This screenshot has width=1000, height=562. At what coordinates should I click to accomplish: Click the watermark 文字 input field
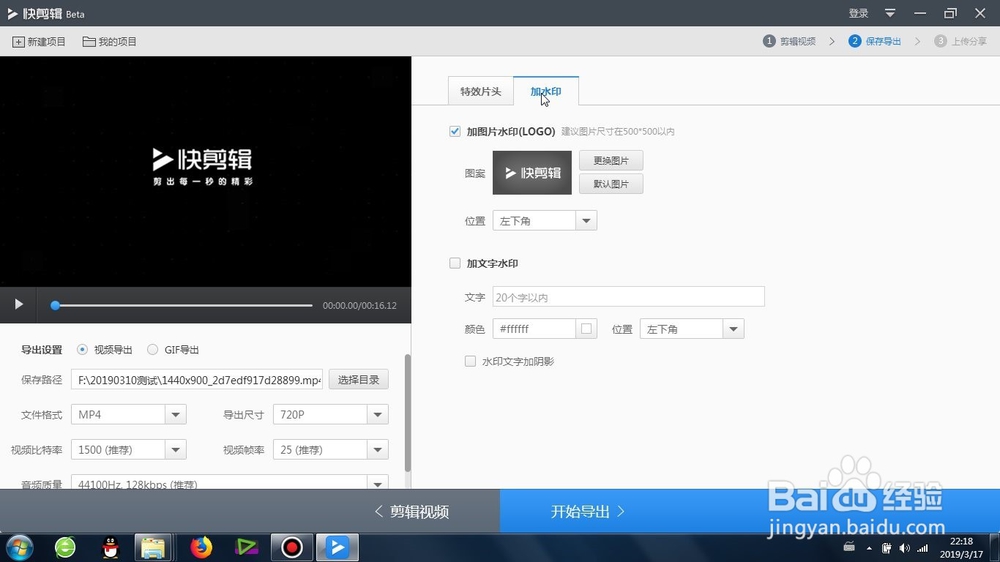[628, 297]
